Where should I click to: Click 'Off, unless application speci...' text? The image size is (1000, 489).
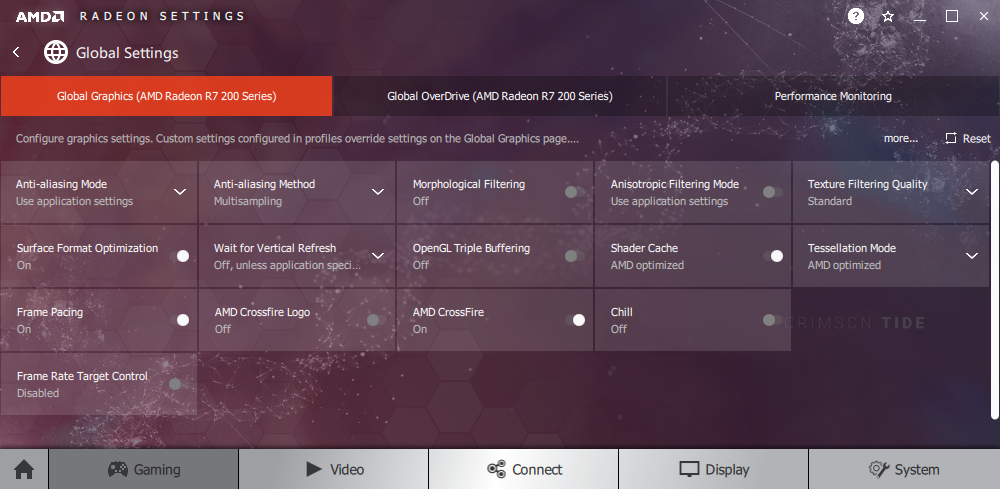(x=288, y=265)
